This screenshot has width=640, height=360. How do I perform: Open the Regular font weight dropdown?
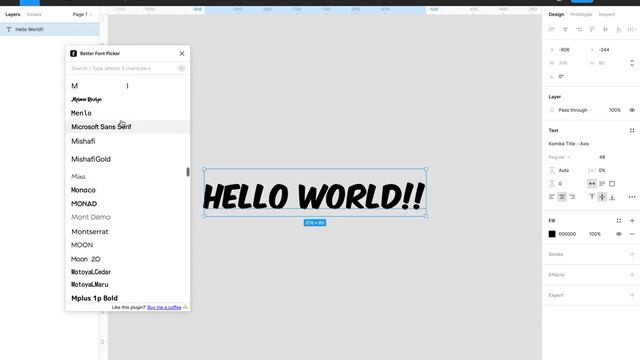point(559,157)
